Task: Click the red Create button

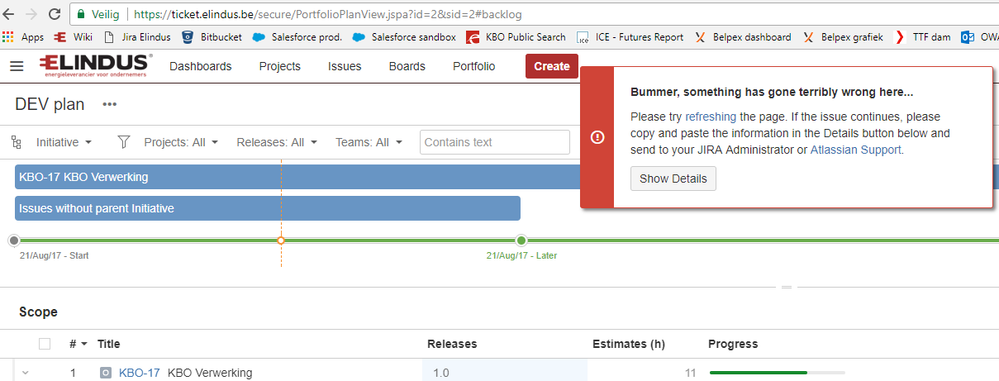Action: [x=552, y=66]
